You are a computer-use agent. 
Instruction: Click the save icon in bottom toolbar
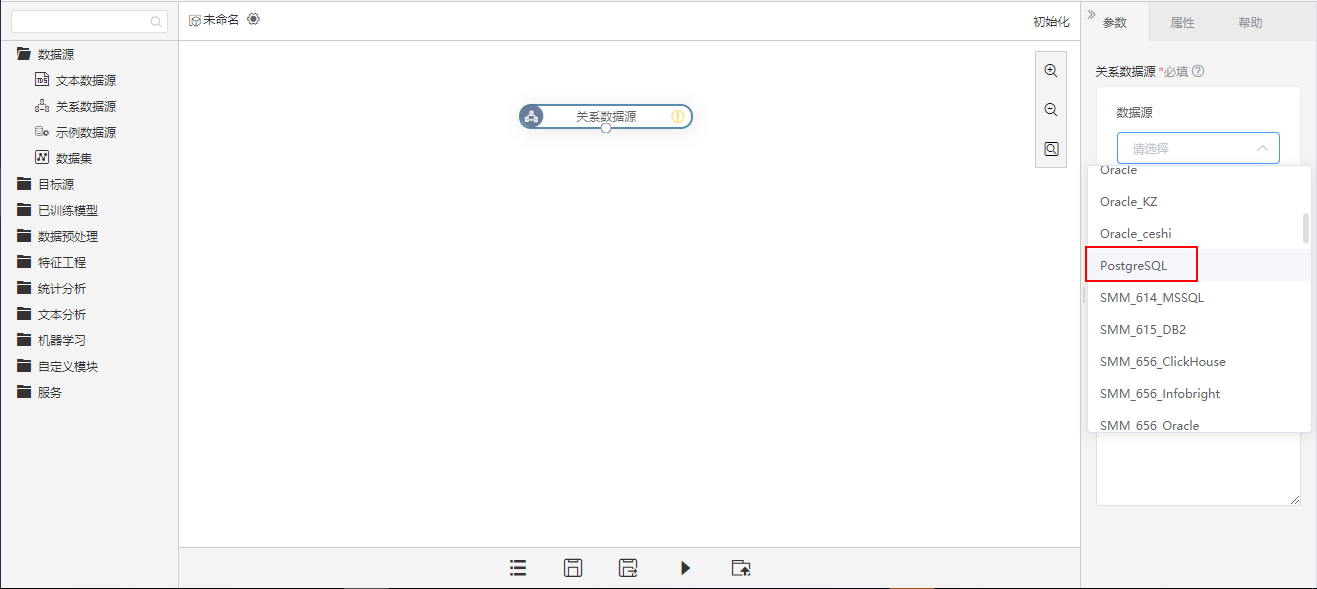pyautogui.click(x=573, y=568)
